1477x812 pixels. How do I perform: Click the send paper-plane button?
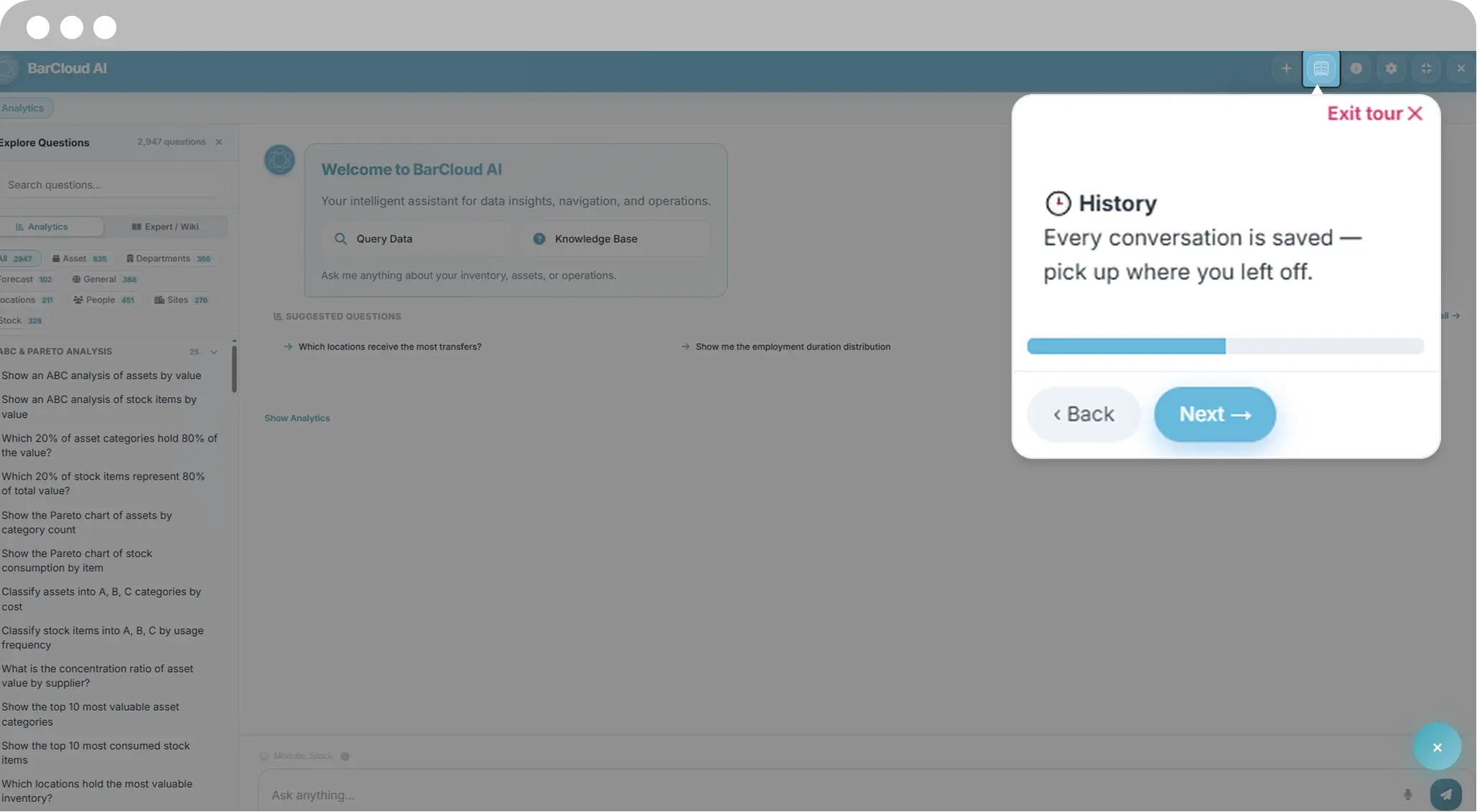point(1445,795)
